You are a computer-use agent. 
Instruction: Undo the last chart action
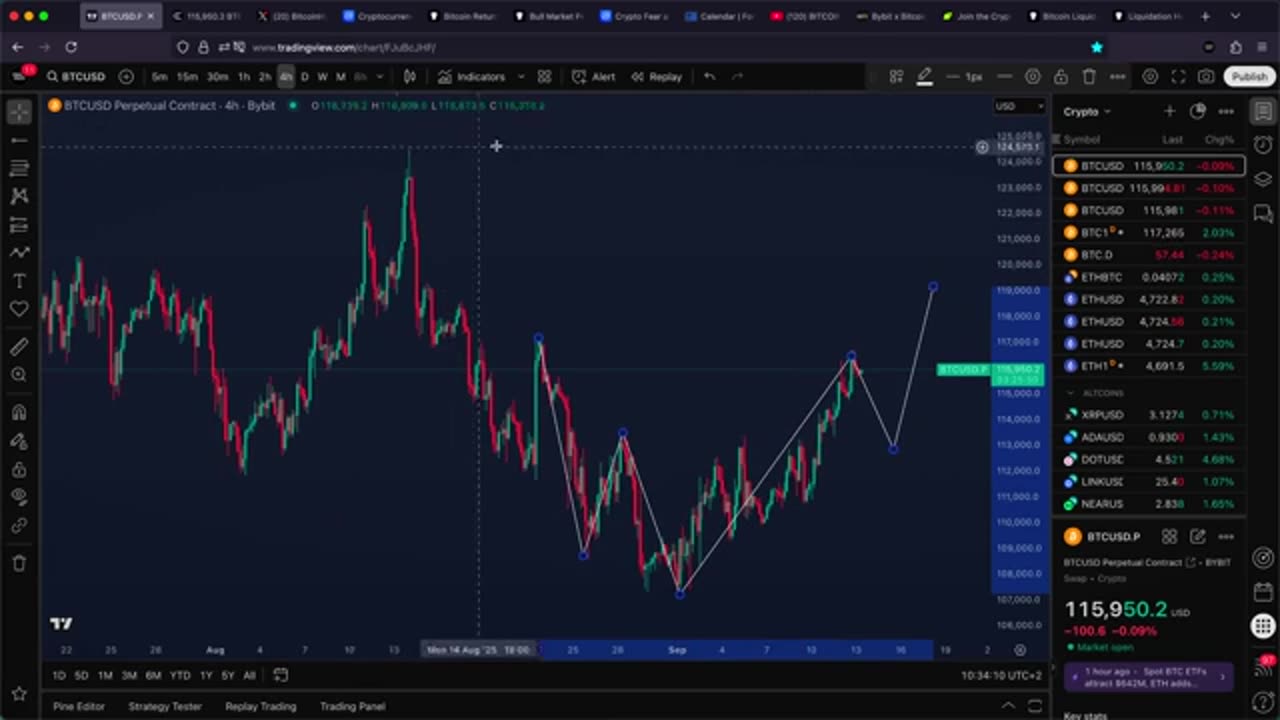(709, 77)
